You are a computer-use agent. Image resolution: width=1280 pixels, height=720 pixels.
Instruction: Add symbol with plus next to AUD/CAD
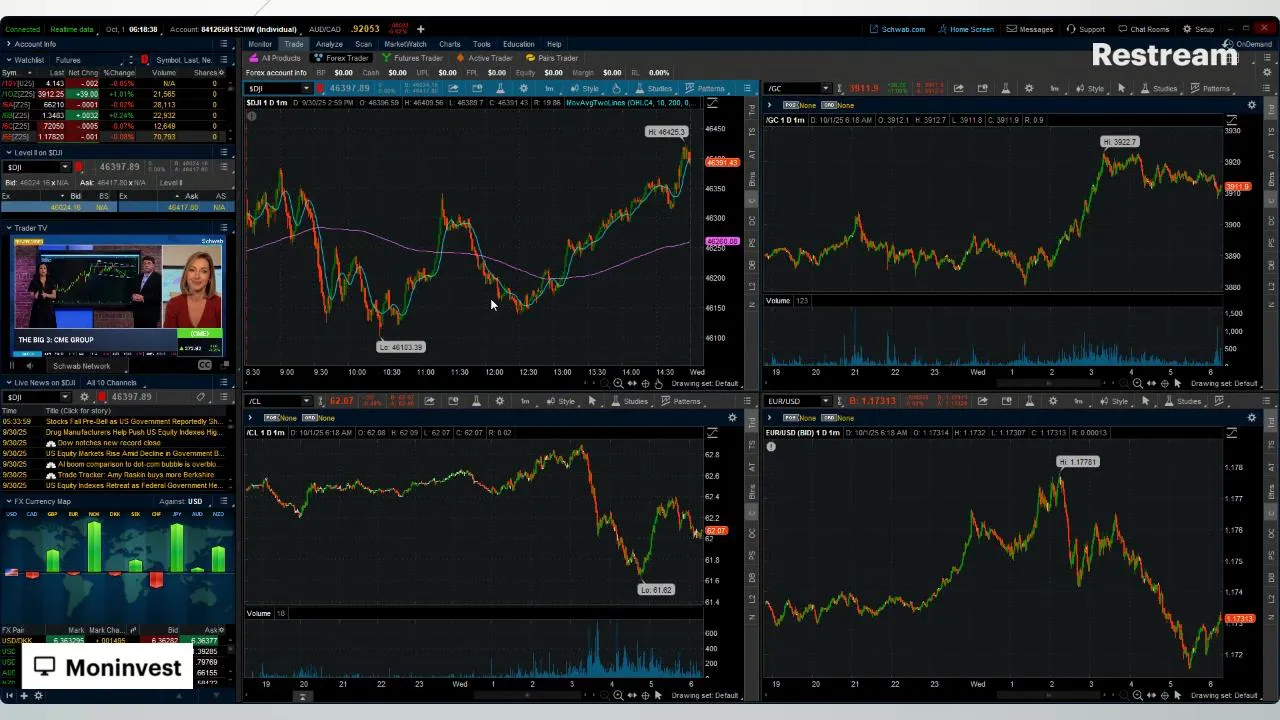[x=420, y=29]
